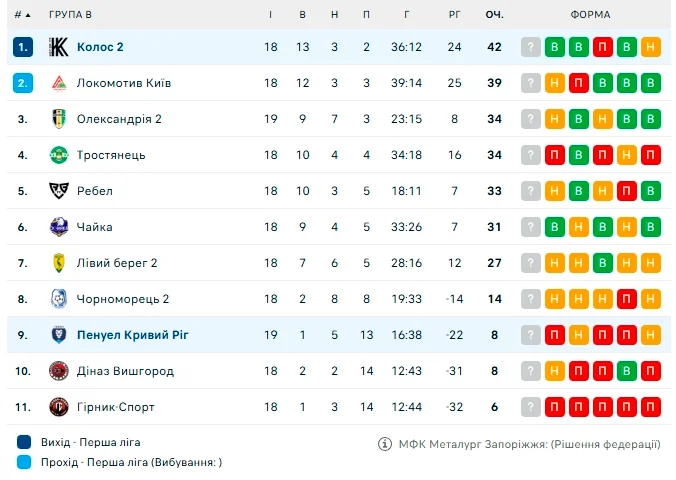
Task: Click the Чайка club badge
Action: (x=58, y=227)
